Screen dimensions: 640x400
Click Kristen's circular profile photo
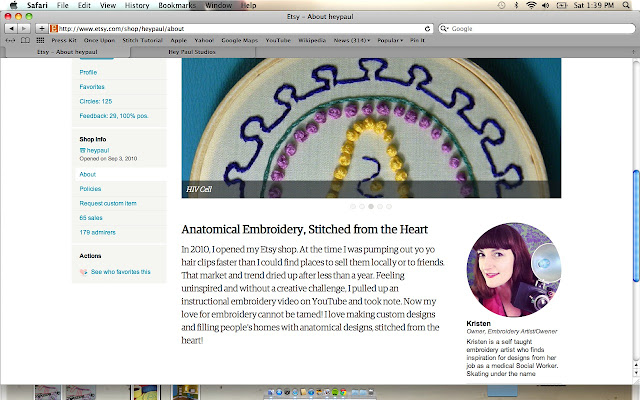tap(513, 269)
